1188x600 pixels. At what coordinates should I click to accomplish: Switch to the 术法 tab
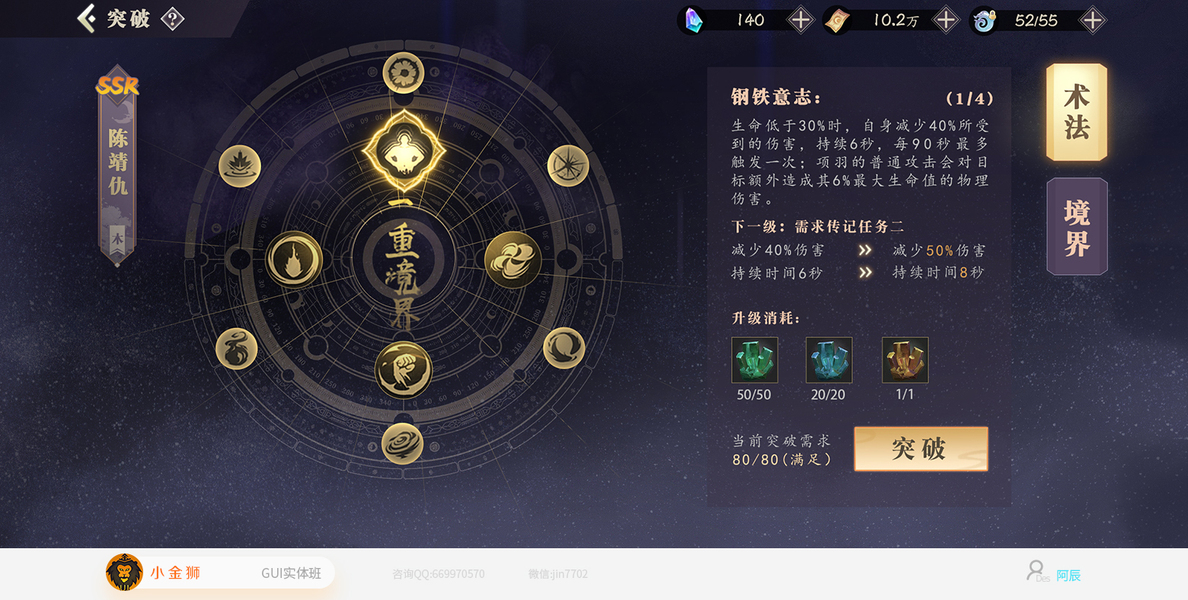(x=1077, y=112)
